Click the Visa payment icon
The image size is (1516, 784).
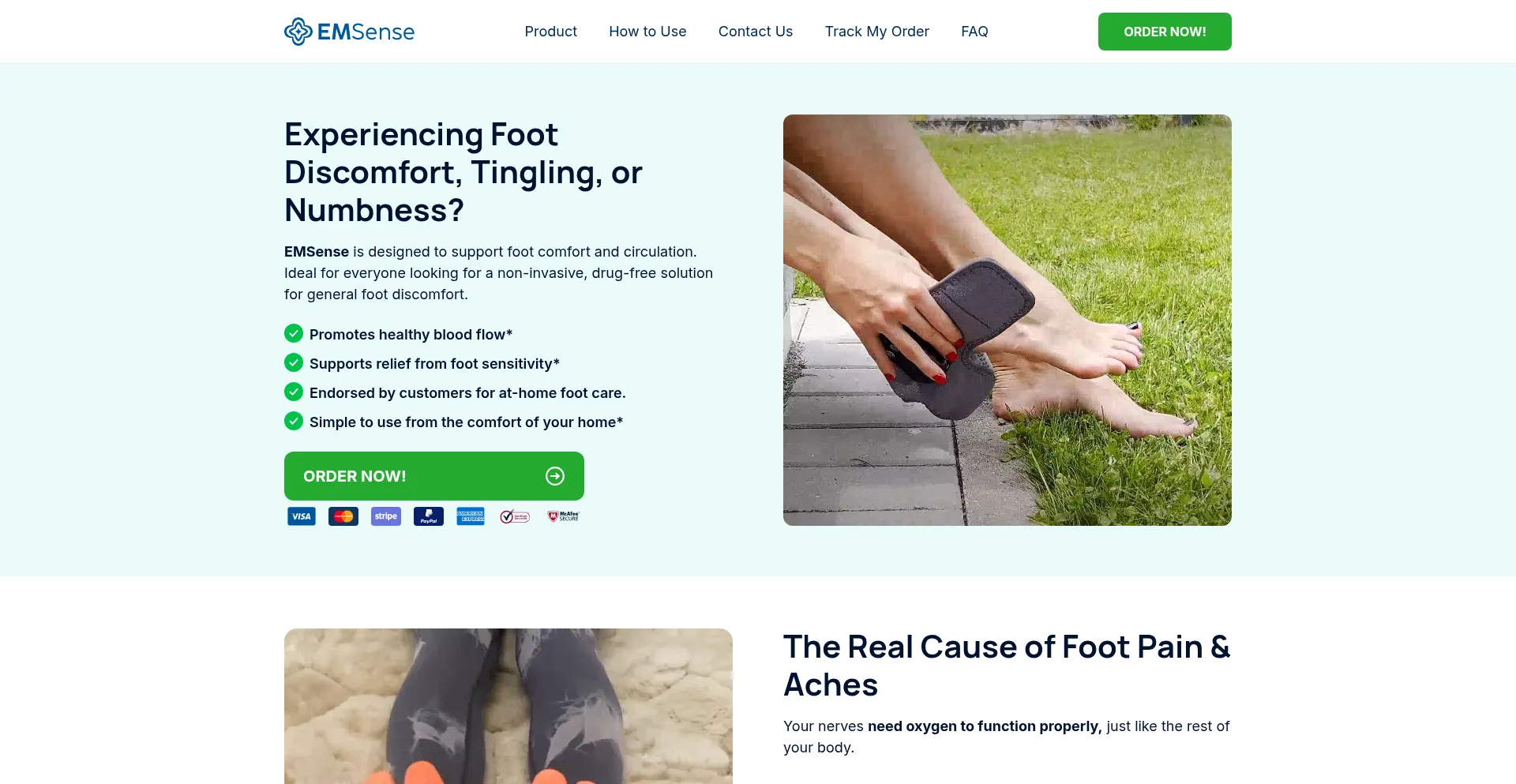(302, 516)
